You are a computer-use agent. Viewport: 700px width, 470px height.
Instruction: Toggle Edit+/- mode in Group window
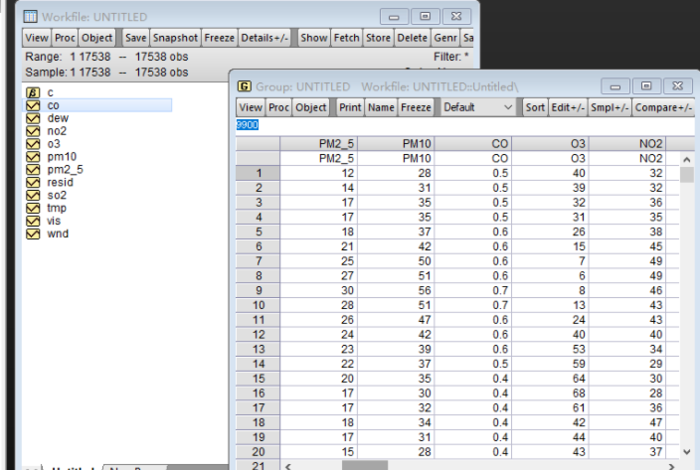pyautogui.click(x=569, y=107)
